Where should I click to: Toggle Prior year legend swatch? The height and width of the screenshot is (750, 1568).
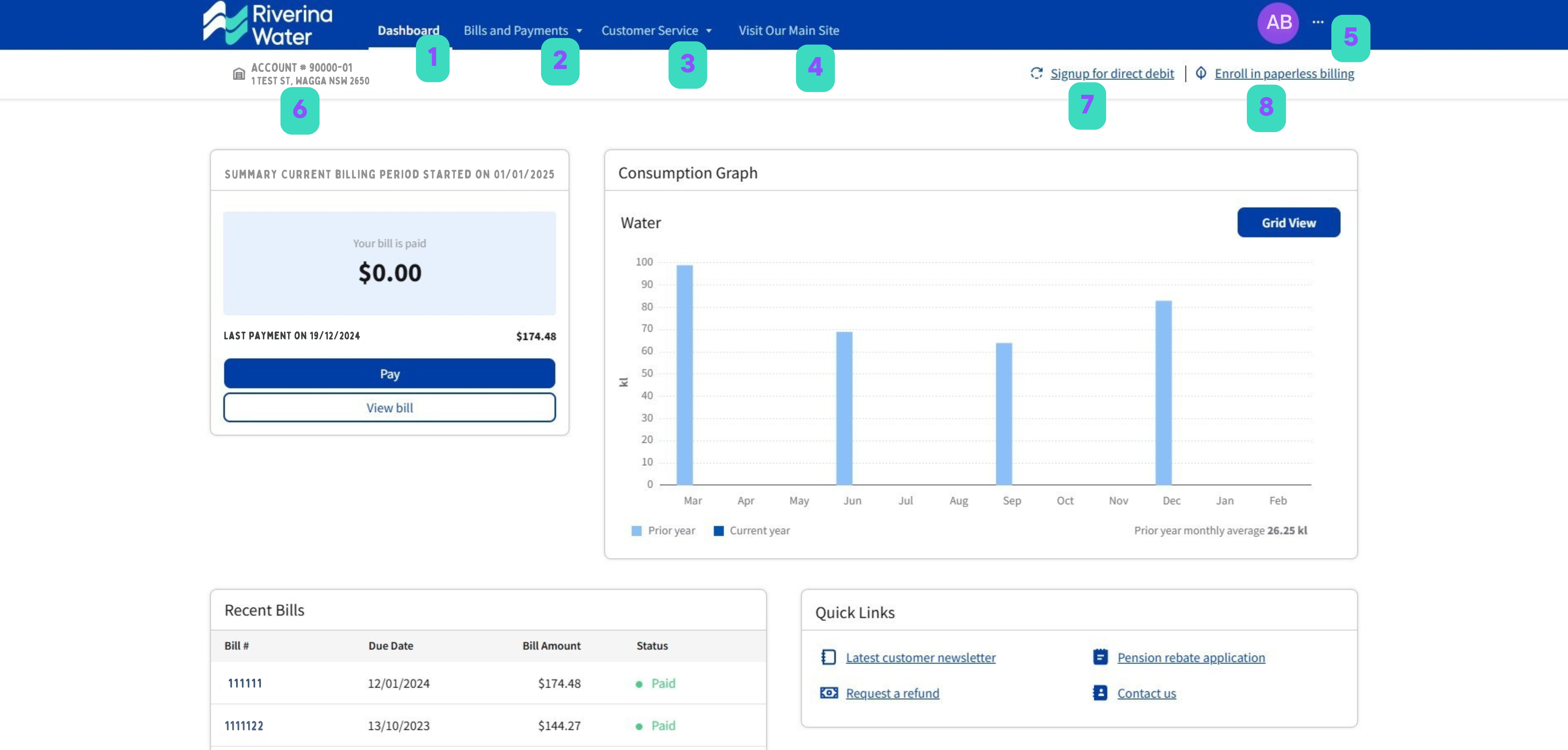pyautogui.click(x=637, y=530)
